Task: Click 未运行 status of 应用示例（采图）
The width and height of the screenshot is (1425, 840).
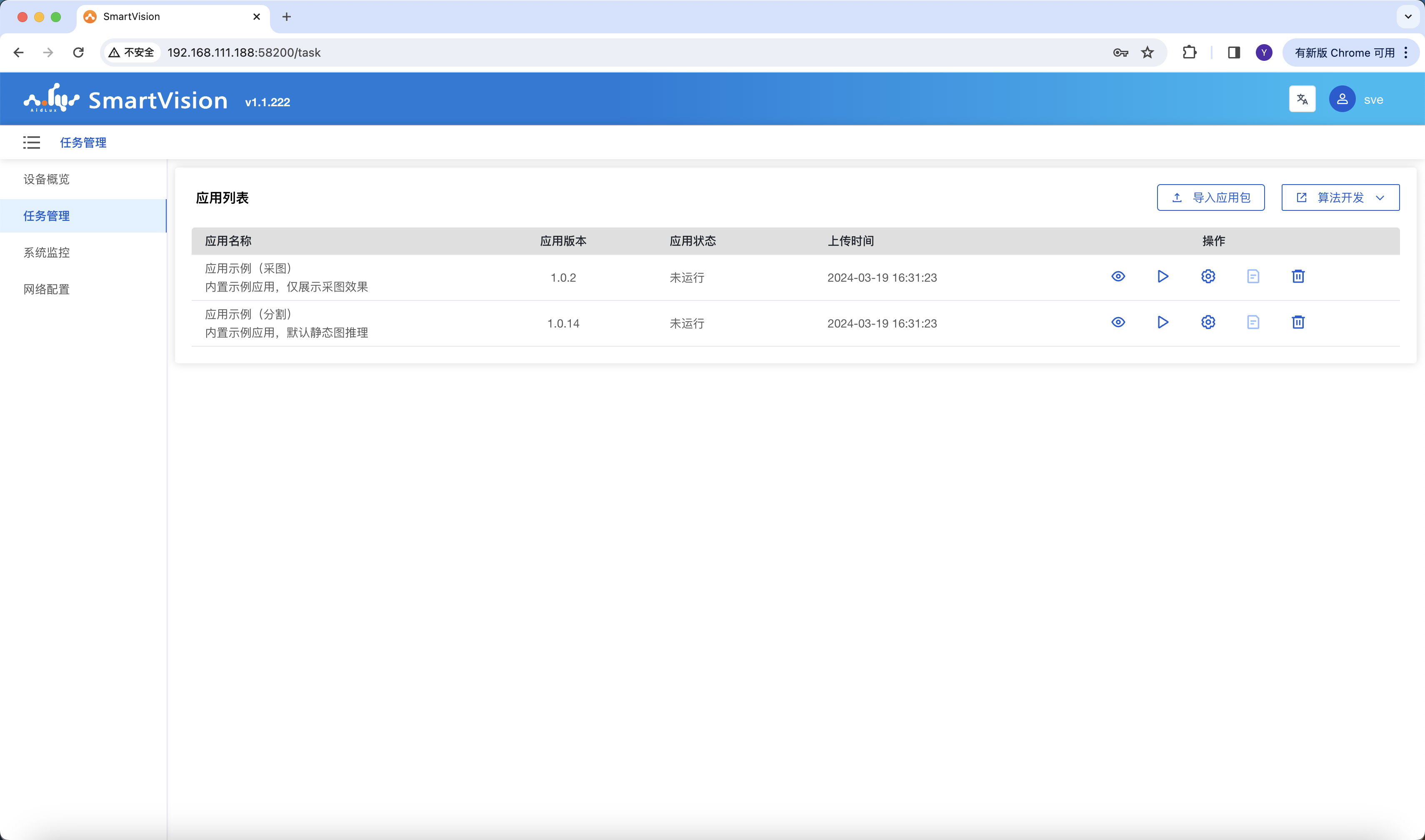Action: coord(687,277)
